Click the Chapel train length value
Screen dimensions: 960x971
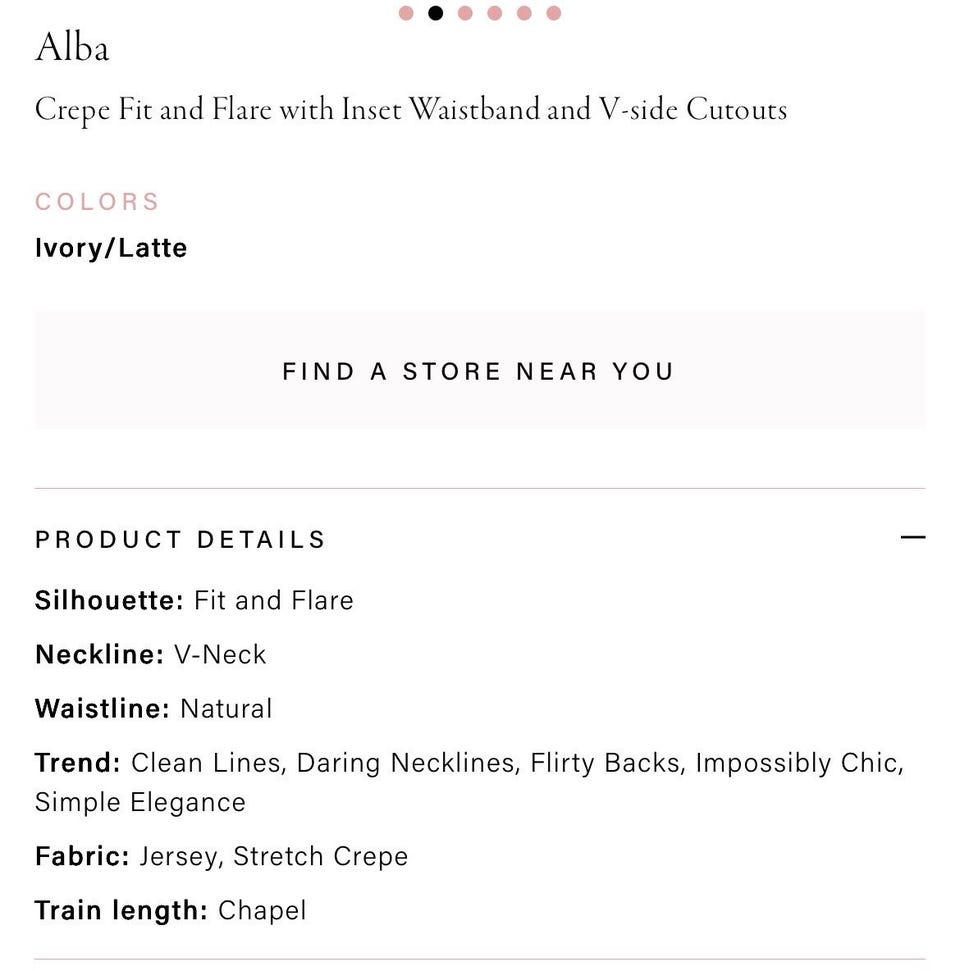click(262, 911)
